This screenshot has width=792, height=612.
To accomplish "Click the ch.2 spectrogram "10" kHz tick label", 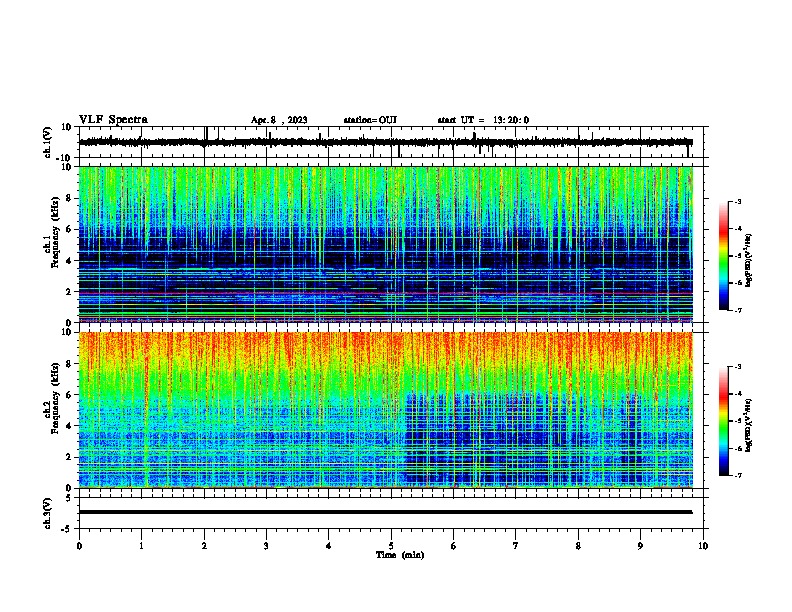I will click(67, 332).
